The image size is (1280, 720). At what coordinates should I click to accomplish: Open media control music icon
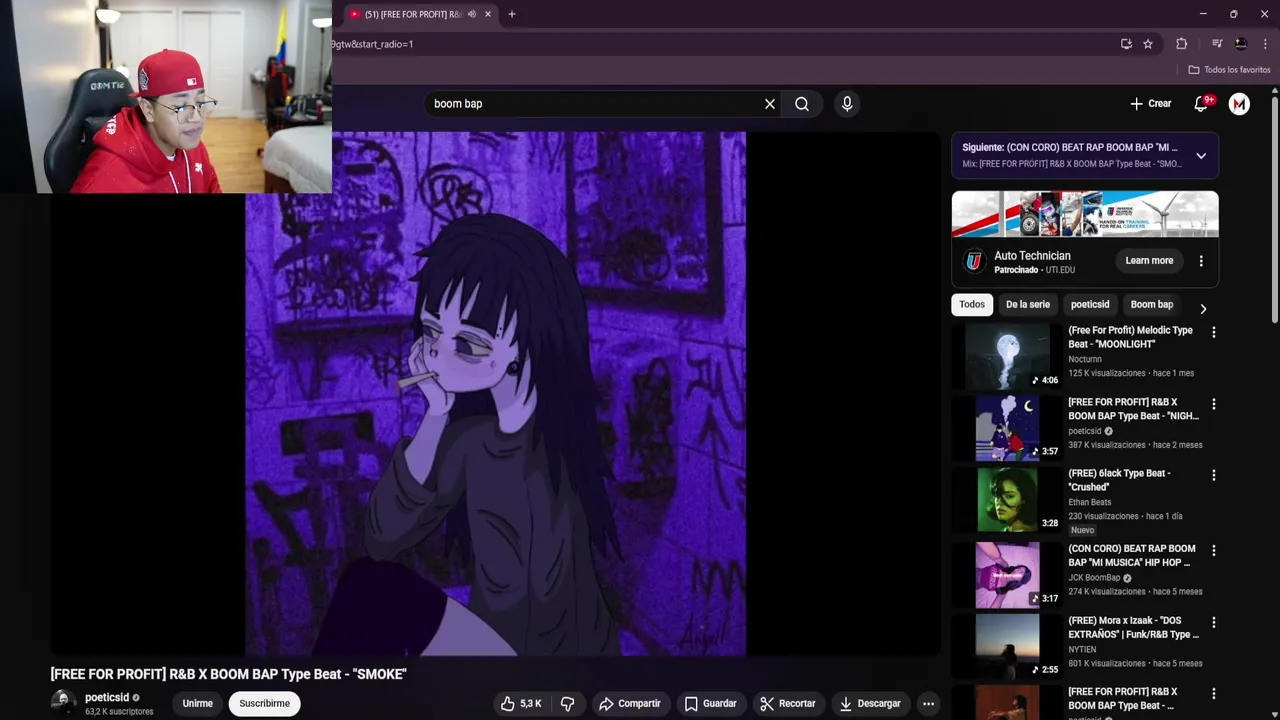click(1217, 44)
